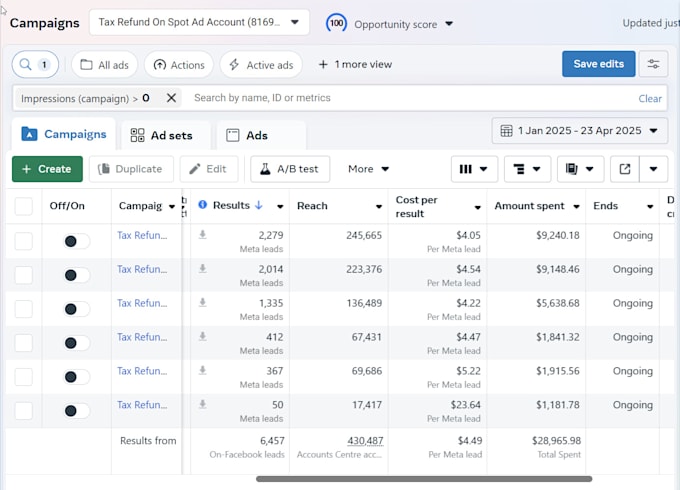Select the Campaigns tab
680x490 pixels.
(x=64, y=134)
